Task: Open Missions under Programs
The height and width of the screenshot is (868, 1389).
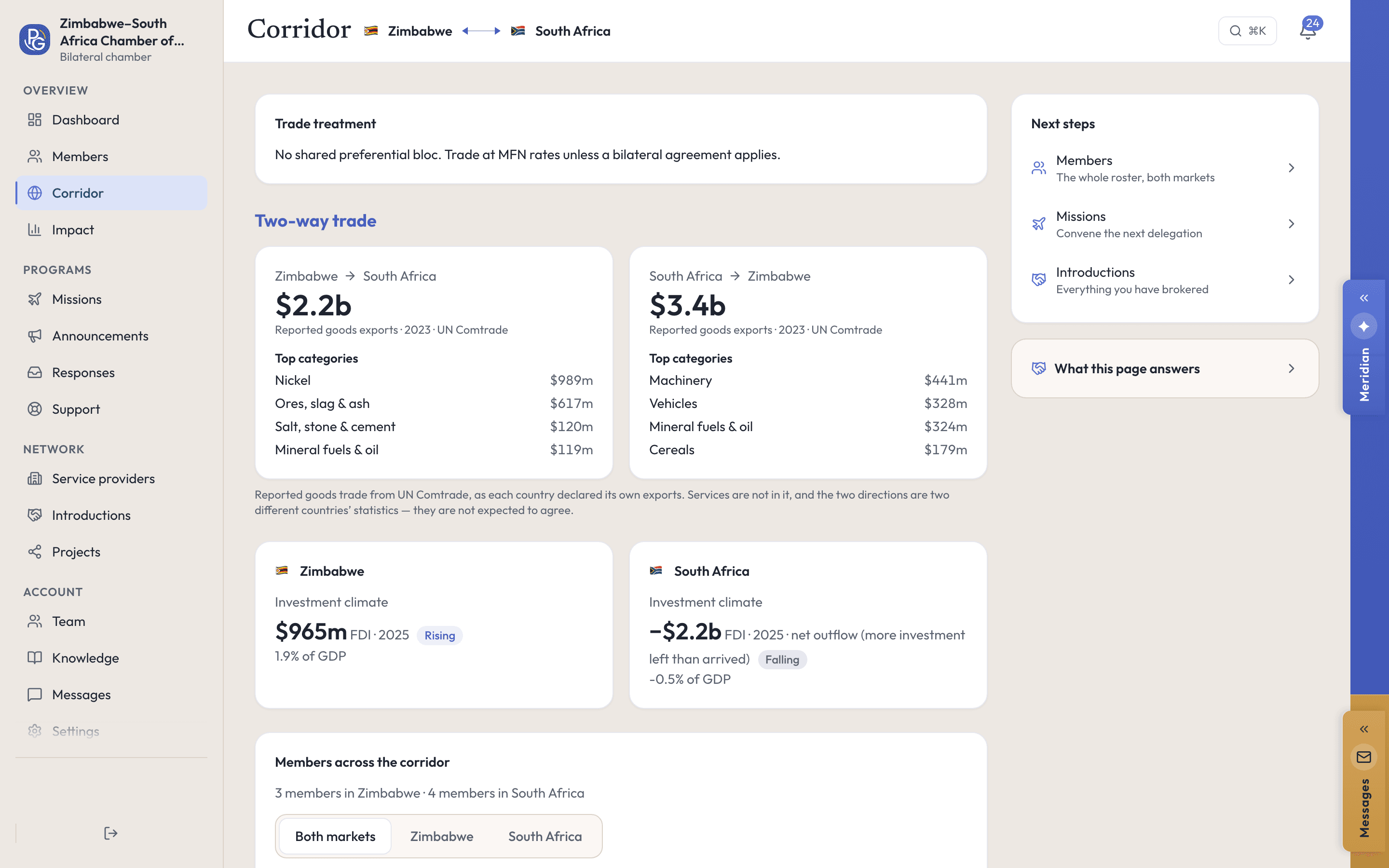Action: (x=111, y=299)
